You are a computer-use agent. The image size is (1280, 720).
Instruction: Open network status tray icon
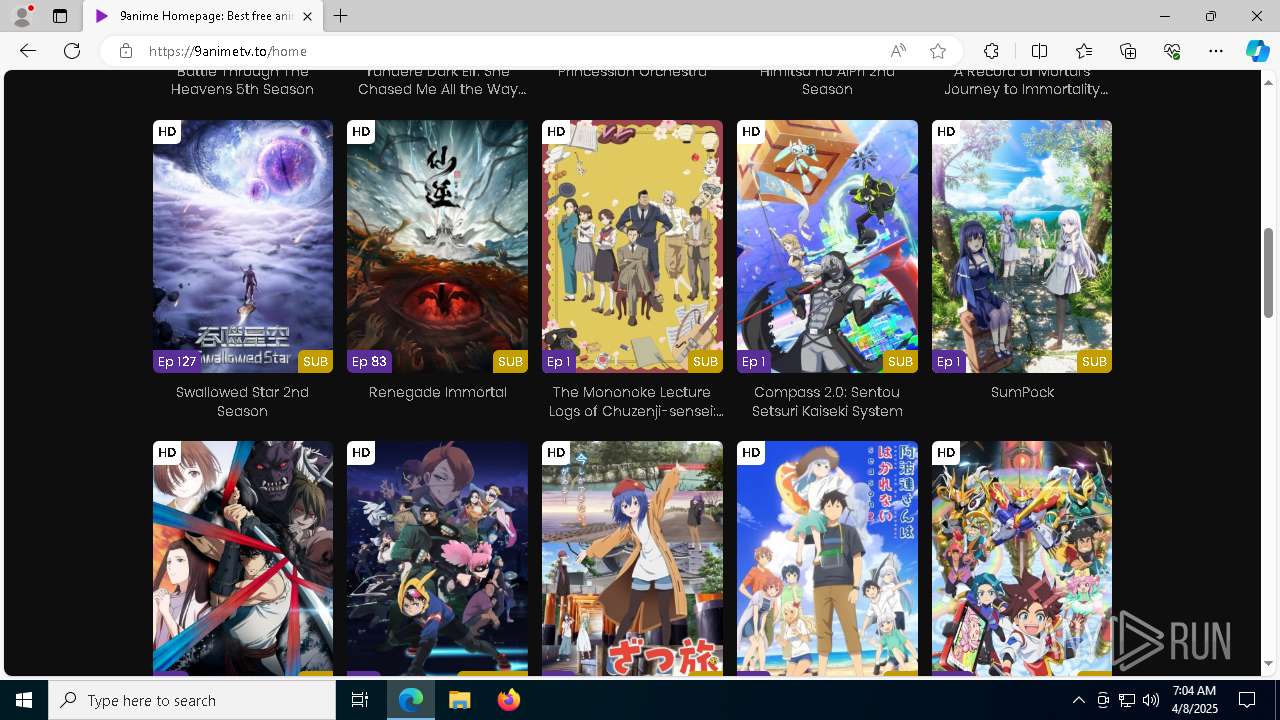[x=1127, y=700]
